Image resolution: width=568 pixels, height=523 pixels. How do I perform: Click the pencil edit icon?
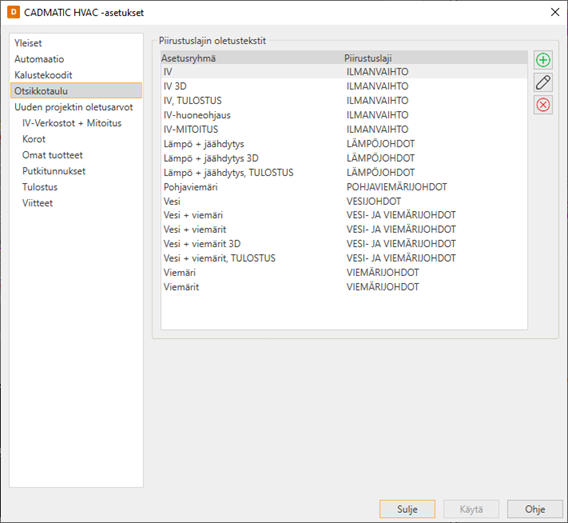point(543,83)
